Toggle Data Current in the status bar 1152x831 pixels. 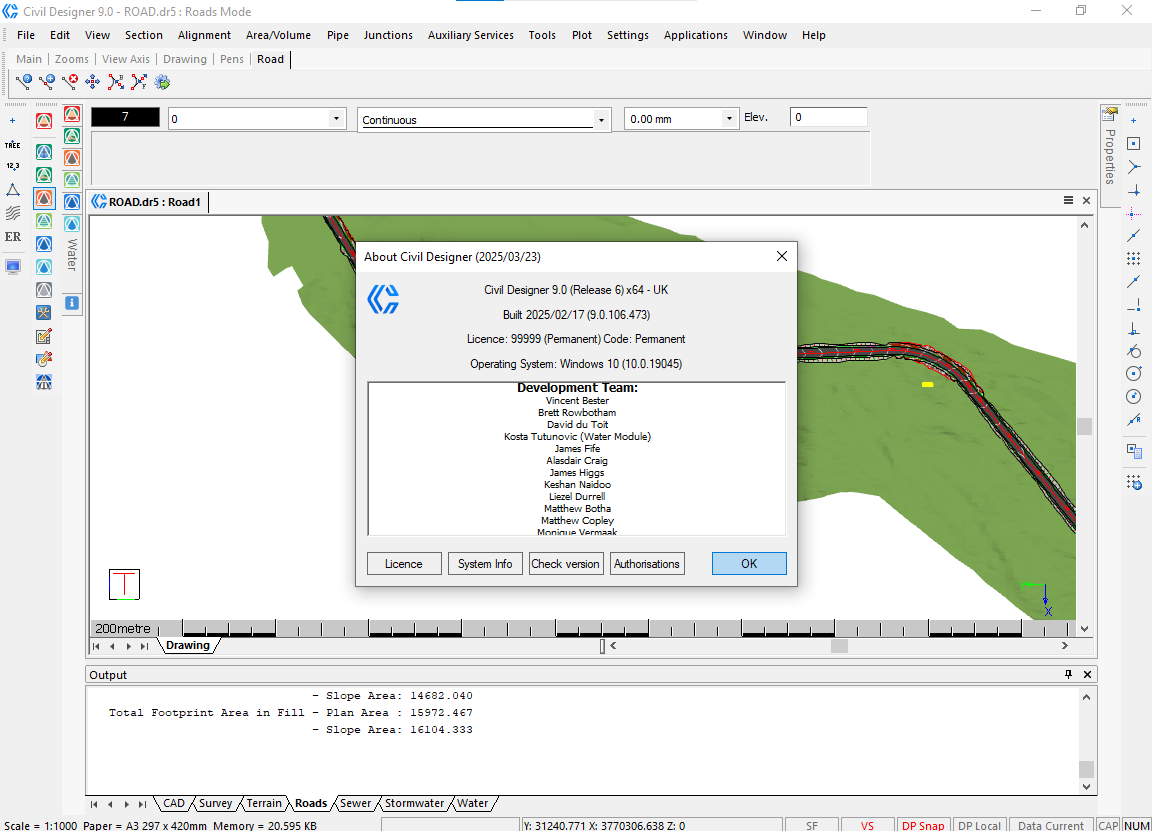[1051, 825]
